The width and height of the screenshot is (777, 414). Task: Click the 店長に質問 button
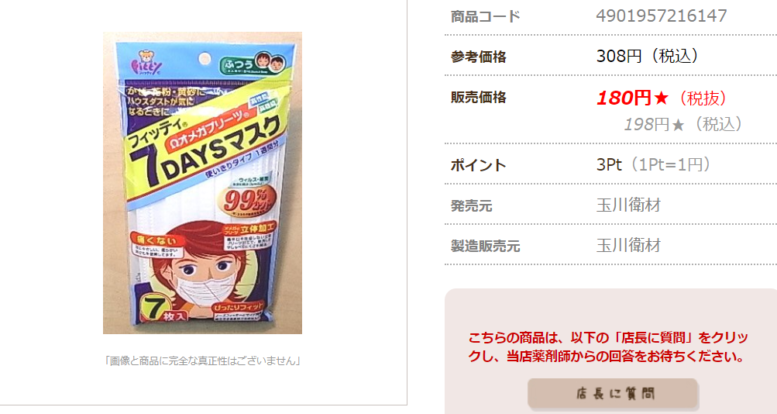point(612,394)
